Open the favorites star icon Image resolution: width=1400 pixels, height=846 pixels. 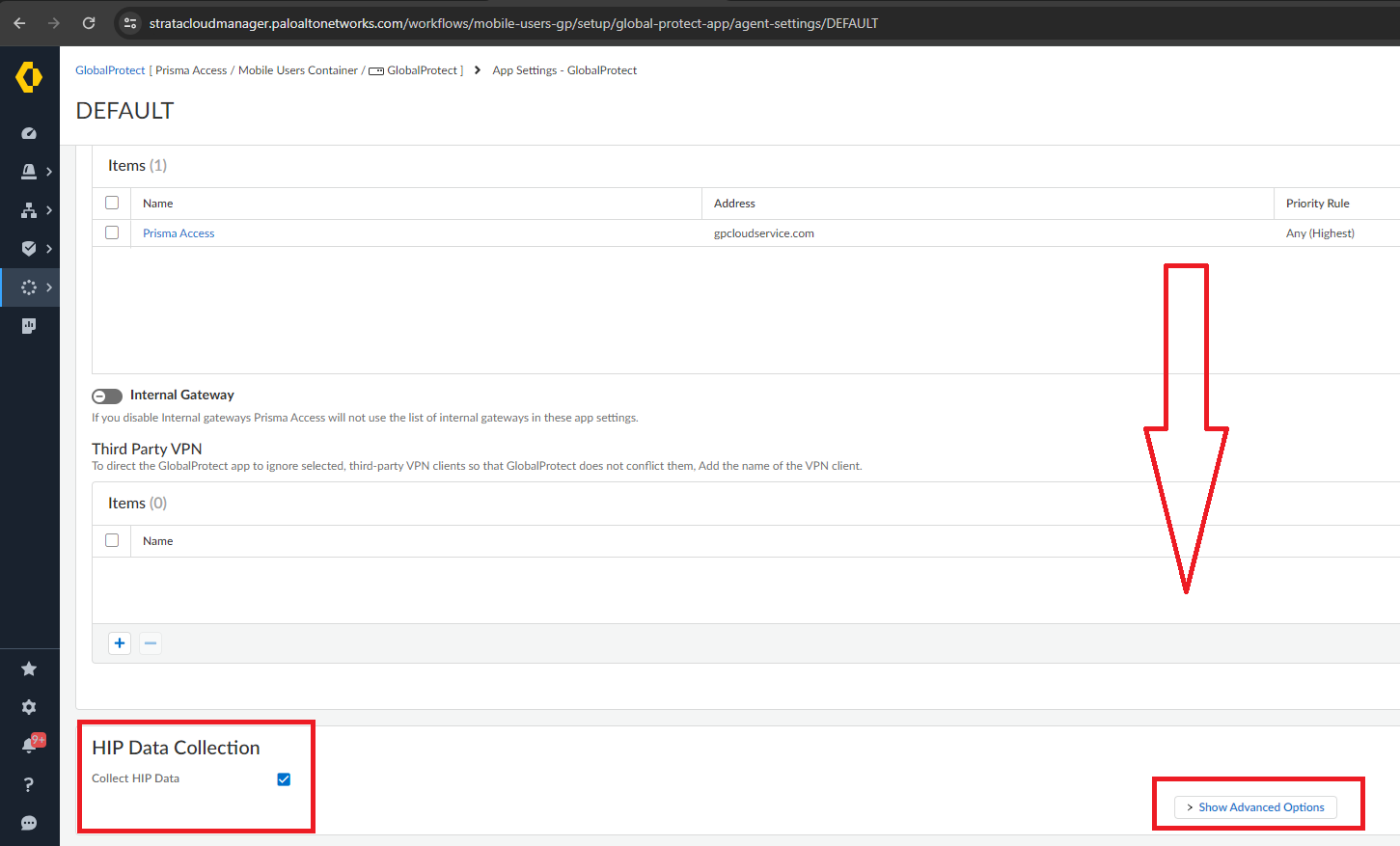pyautogui.click(x=29, y=669)
